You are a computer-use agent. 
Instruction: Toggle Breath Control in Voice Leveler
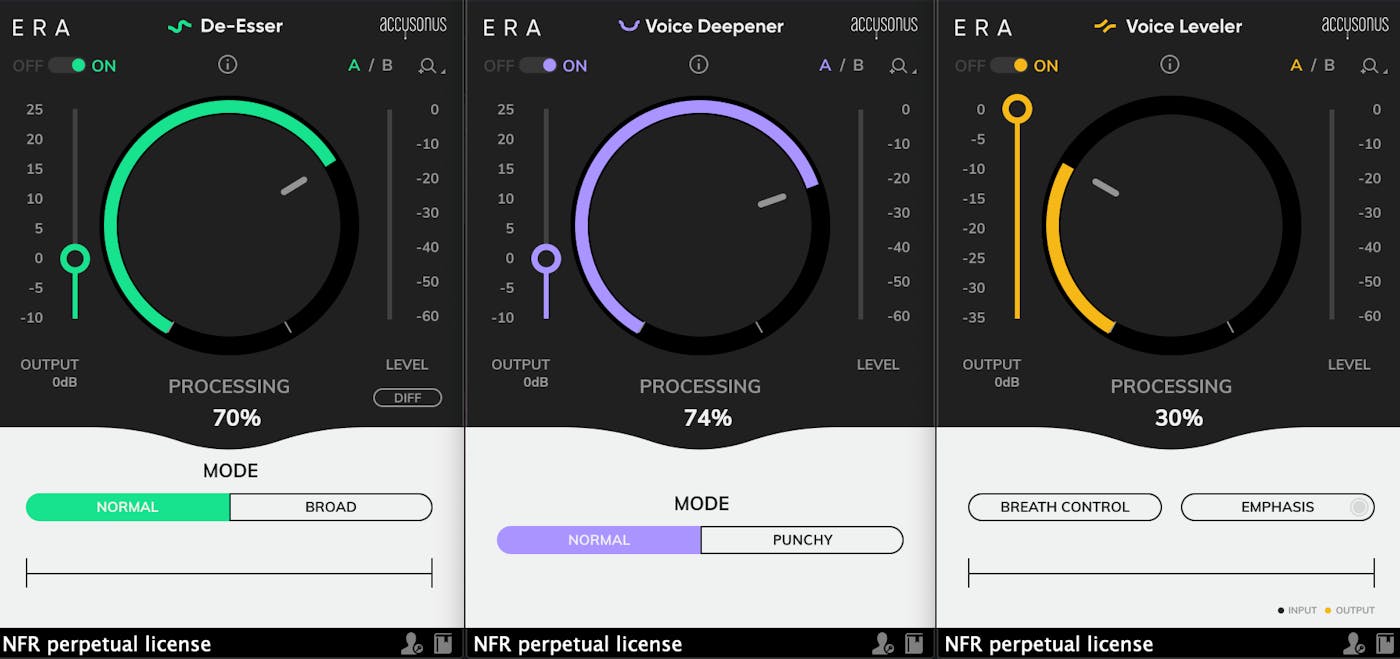(x=1065, y=507)
